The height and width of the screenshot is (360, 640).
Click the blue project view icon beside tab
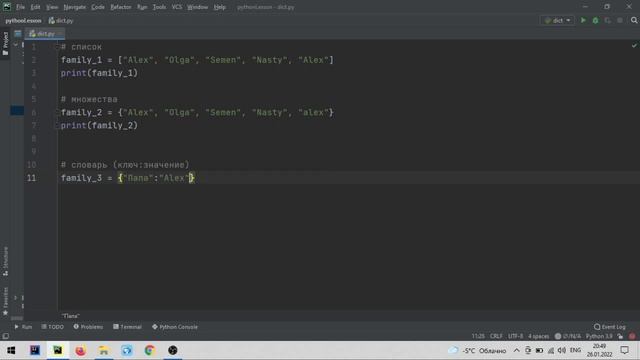(x=18, y=34)
